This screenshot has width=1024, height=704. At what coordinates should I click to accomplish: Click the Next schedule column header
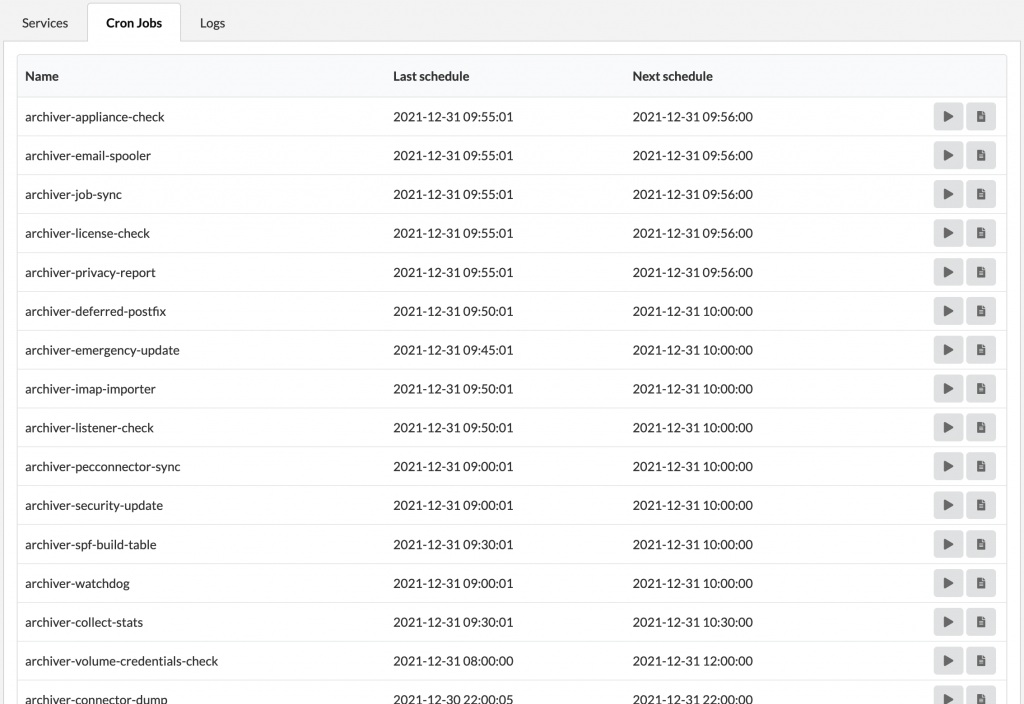pyautogui.click(x=673, y=76)
